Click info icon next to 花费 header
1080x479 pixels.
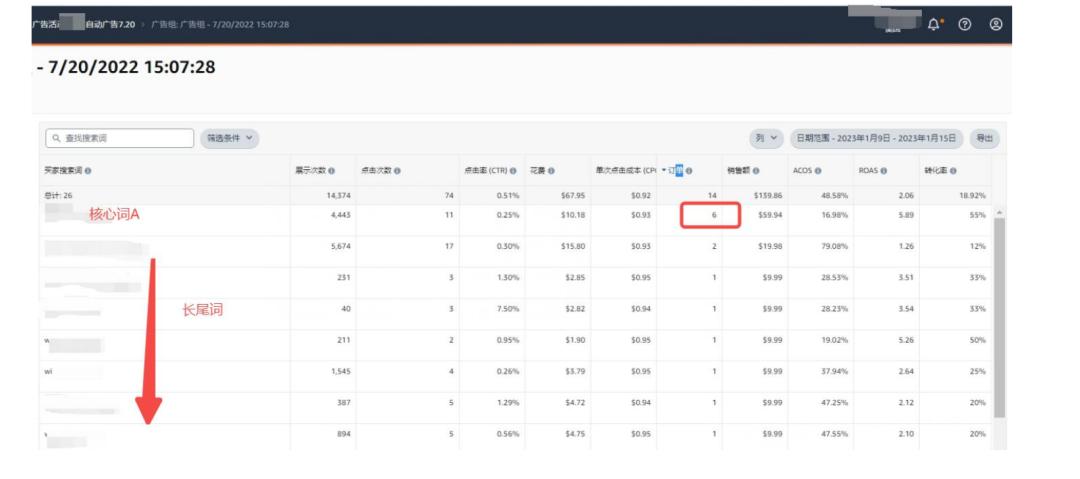pos(552,171)
